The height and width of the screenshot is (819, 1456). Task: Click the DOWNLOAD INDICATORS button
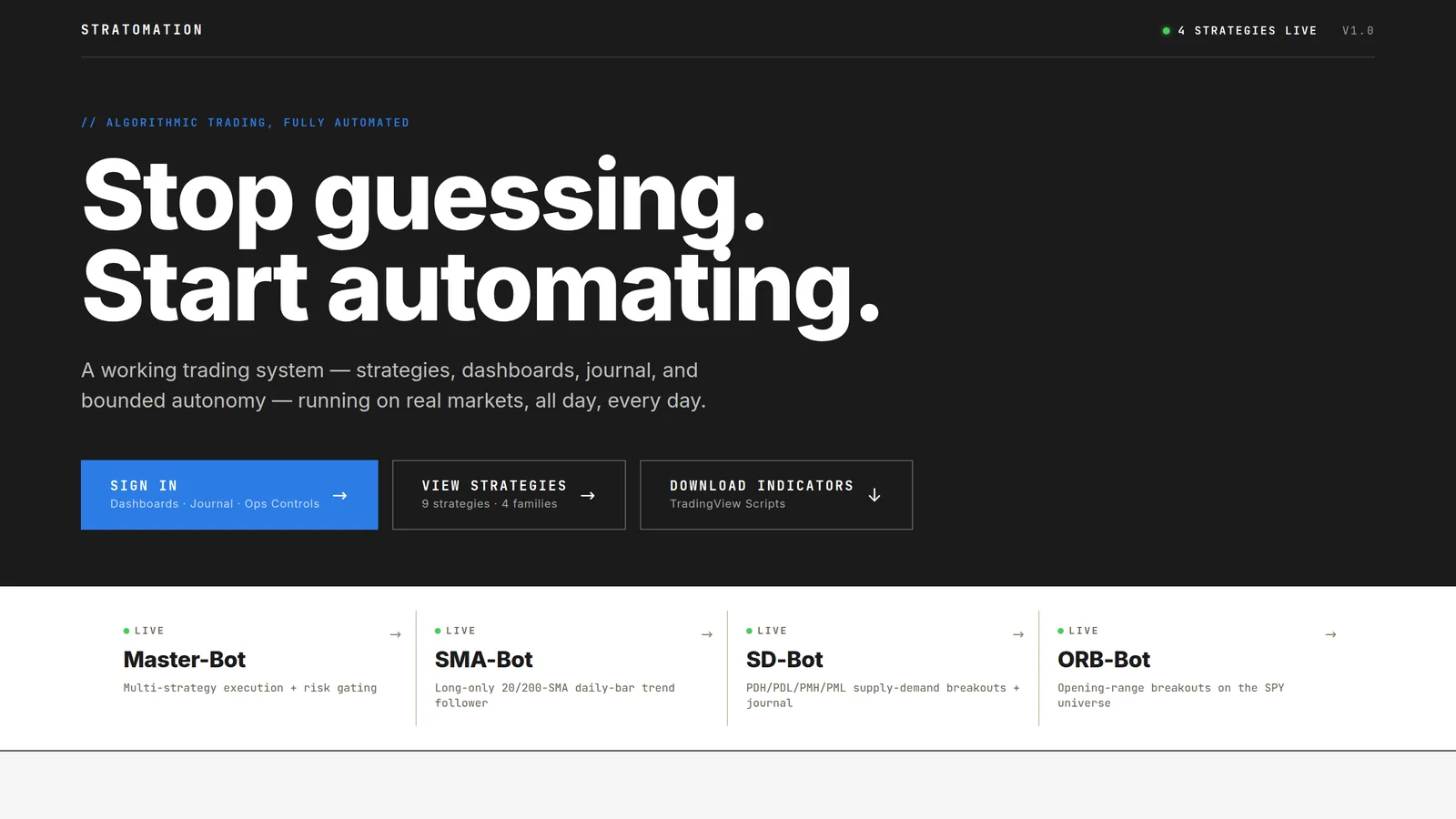coord(776,495)
